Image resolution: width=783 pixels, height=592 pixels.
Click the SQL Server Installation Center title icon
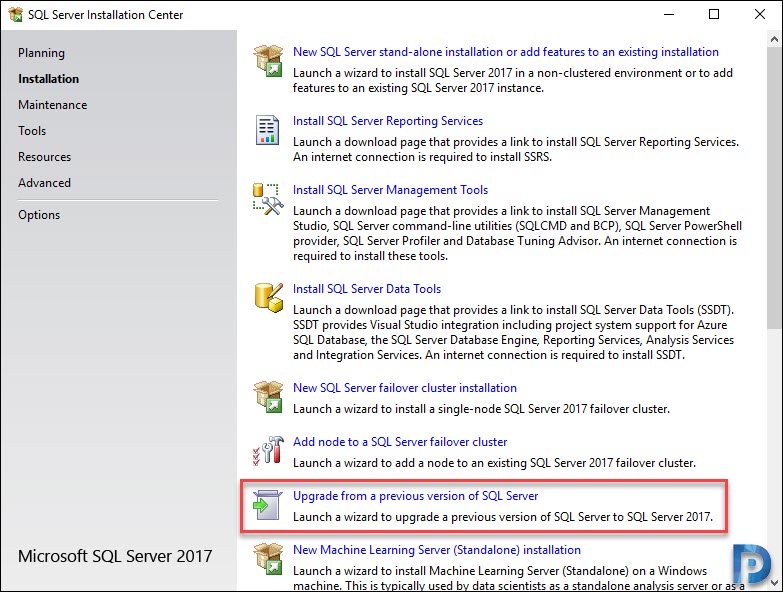15,14
